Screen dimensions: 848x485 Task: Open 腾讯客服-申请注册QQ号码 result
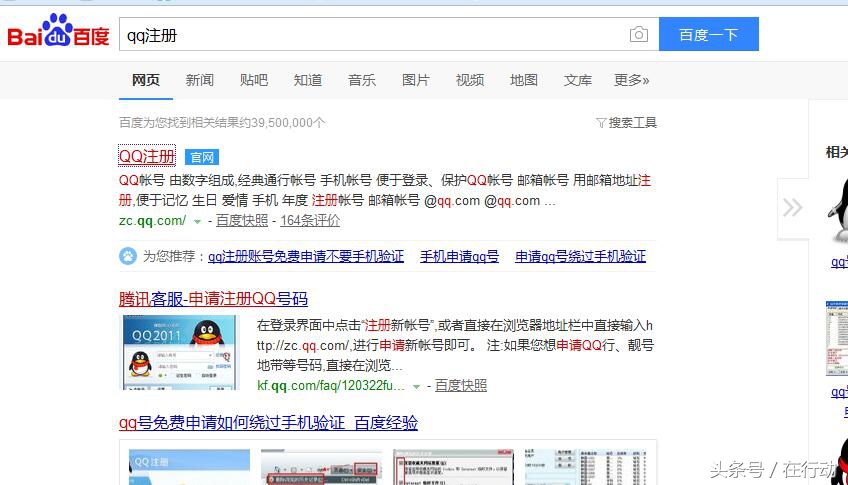tap(213, 299)
